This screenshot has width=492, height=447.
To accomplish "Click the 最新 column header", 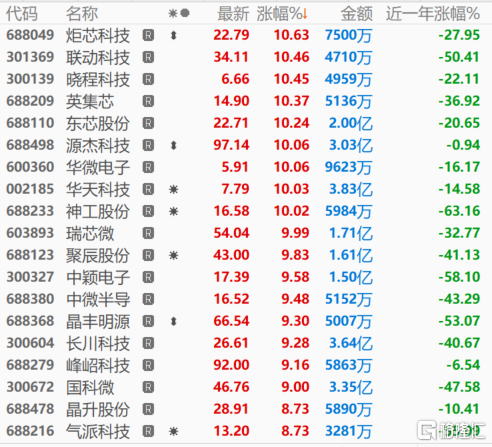I will [x=233, y=14].
